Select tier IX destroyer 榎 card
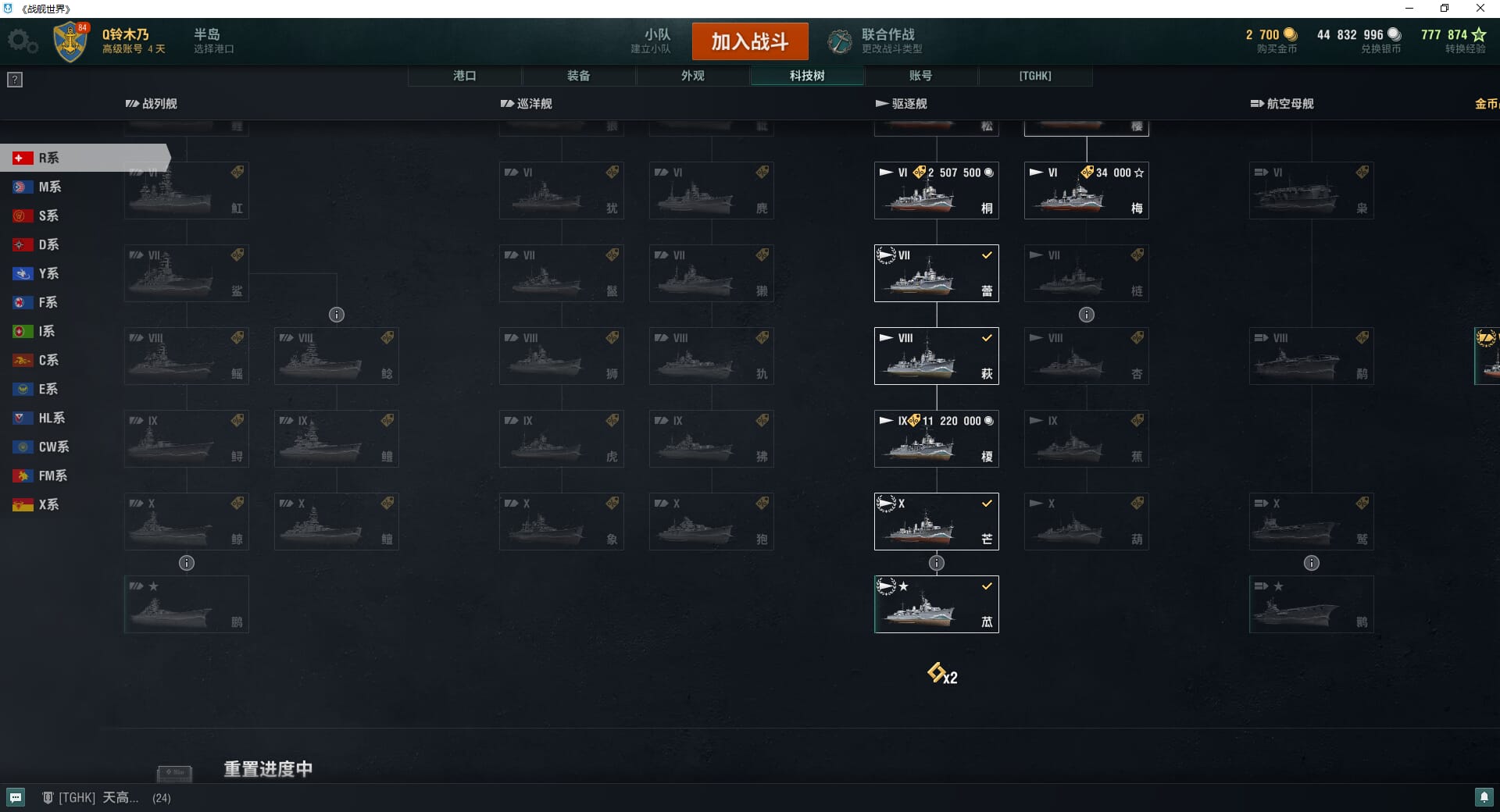 (937, 439)
